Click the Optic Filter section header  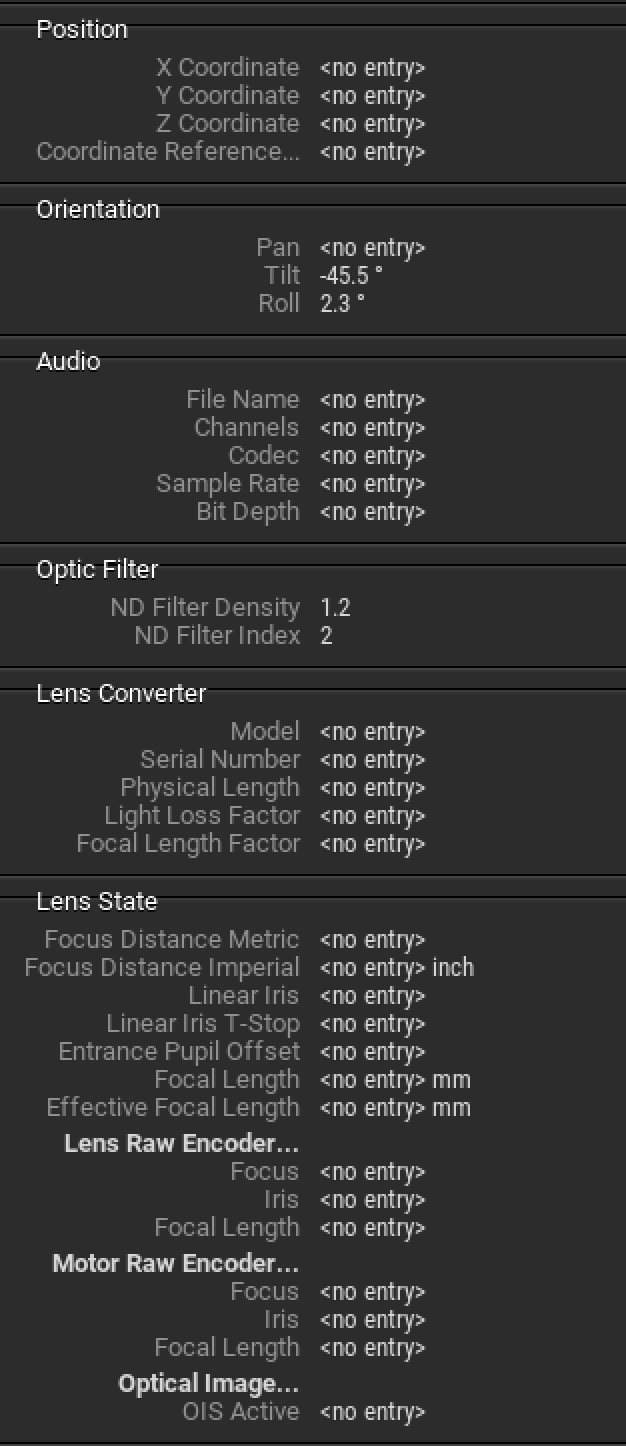click(97, 569)
